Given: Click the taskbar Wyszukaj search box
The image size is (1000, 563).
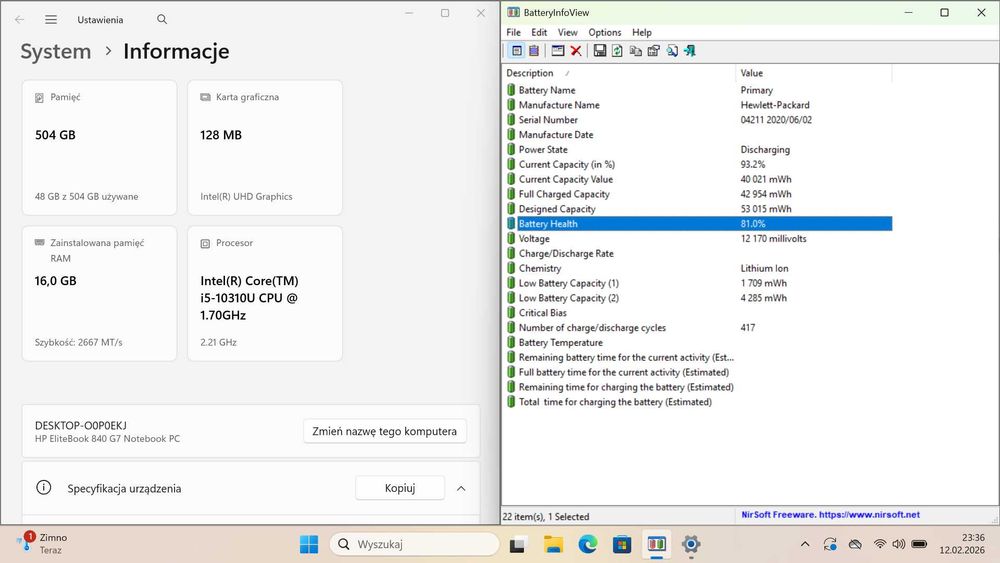Looking at the screenshot, I should pos(415,545).
